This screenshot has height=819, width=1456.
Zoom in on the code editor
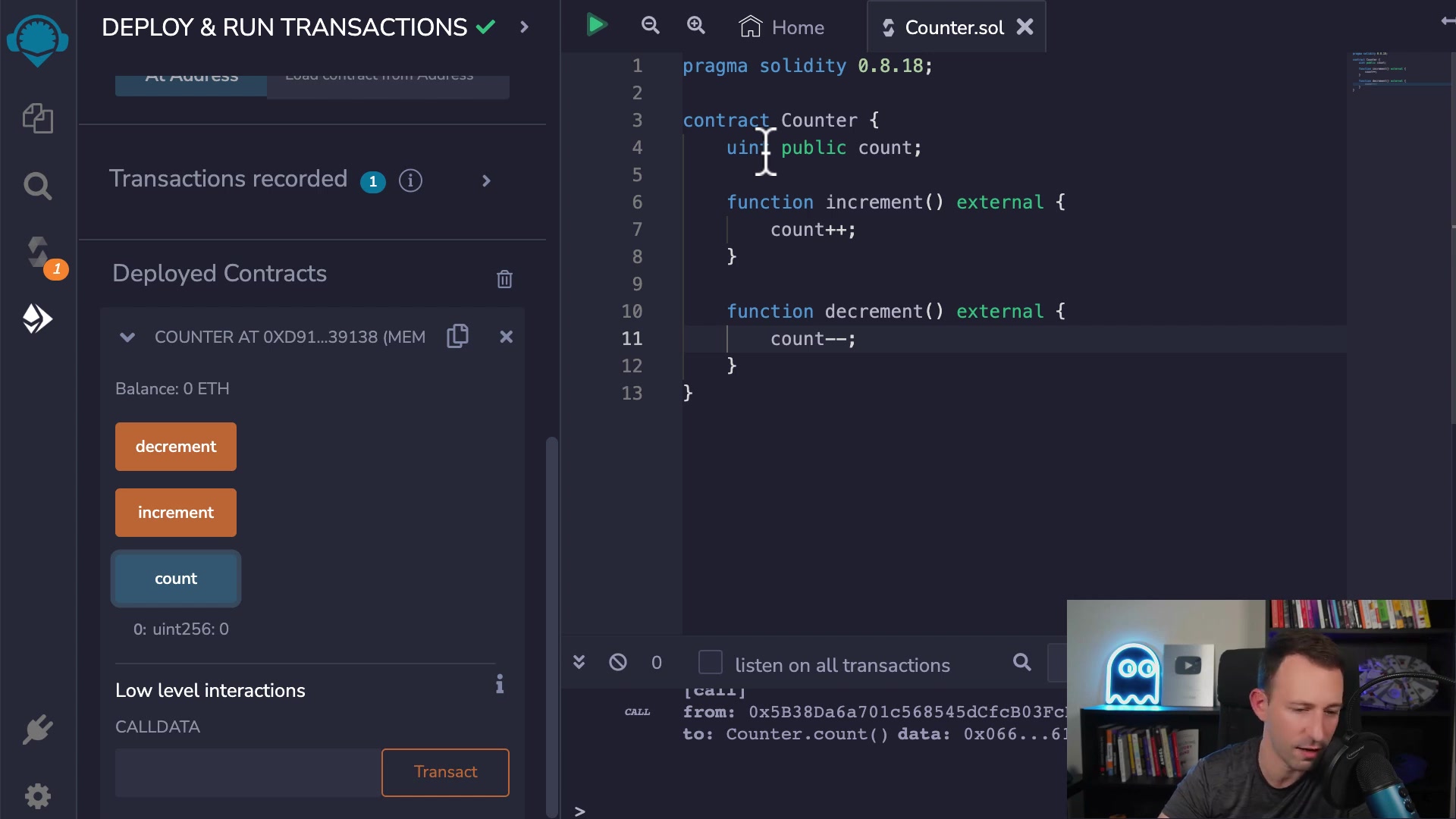[696, 25]
